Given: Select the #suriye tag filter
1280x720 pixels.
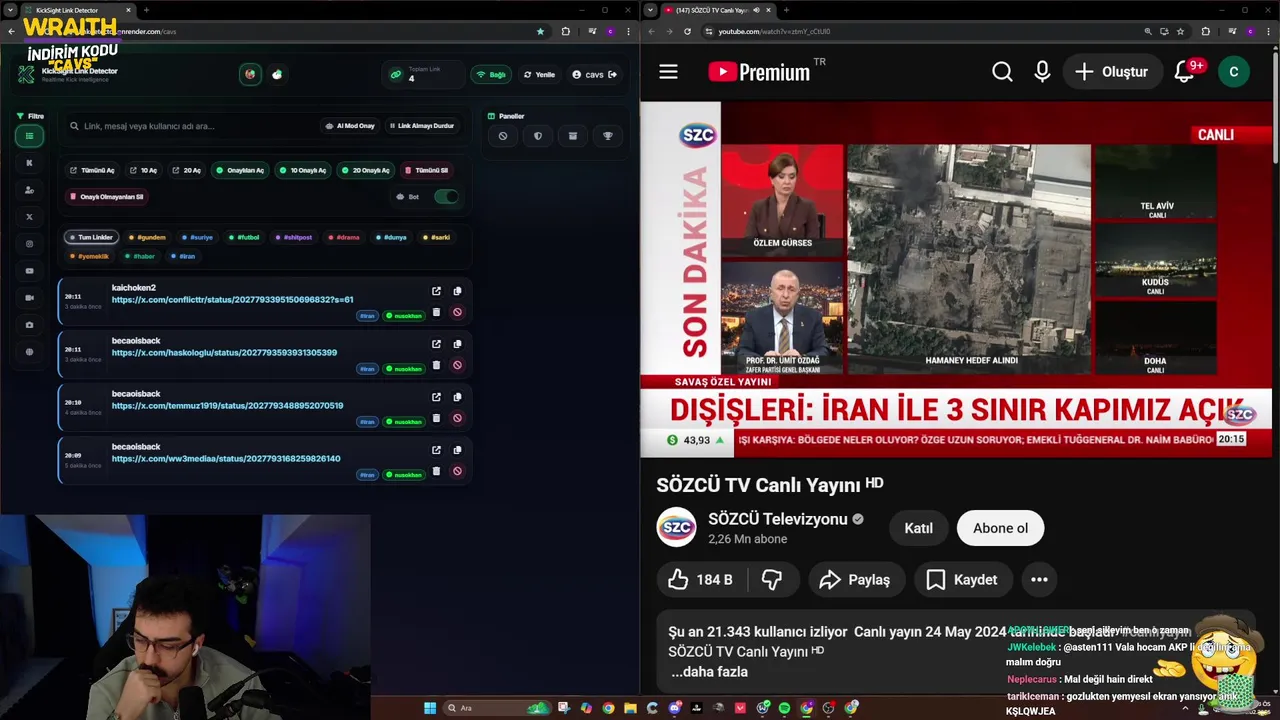Looking at the screenshot, I should click(197, 237).
